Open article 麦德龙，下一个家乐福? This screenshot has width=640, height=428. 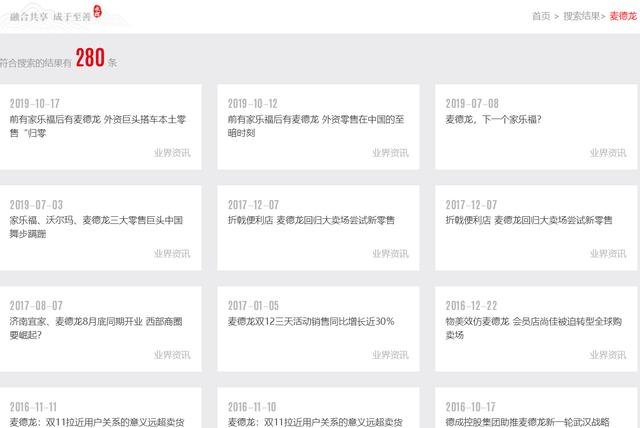pos(493,120)
